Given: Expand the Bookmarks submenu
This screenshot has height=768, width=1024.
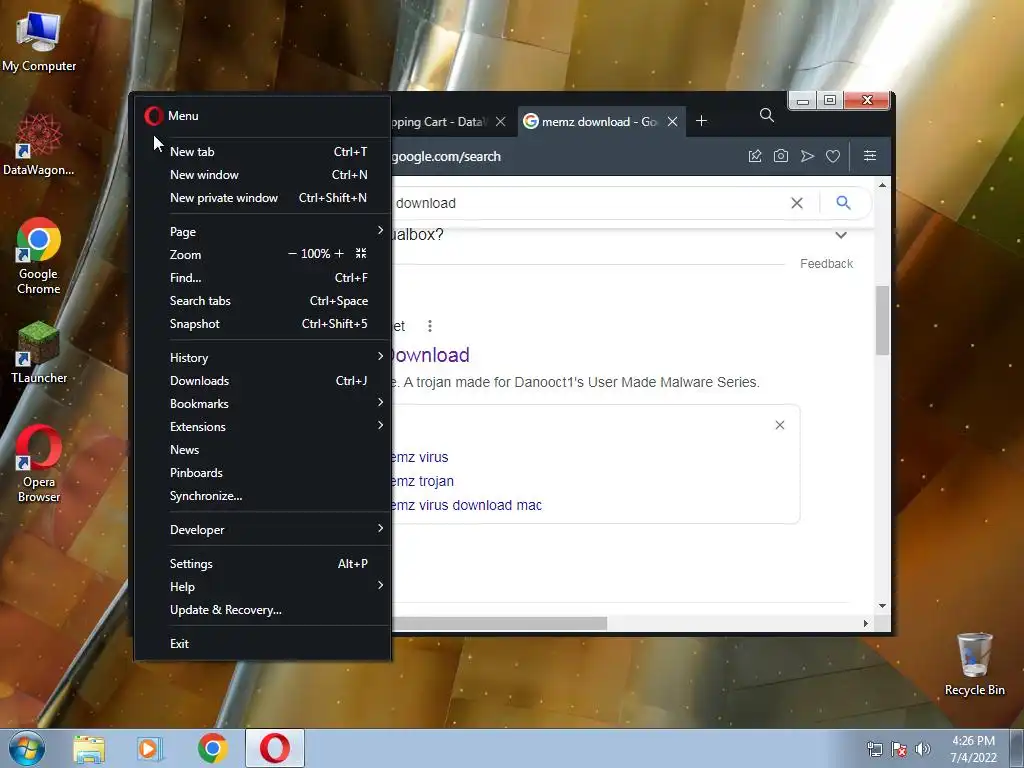Looking at the screenshot, I should [x=263, y=404].
